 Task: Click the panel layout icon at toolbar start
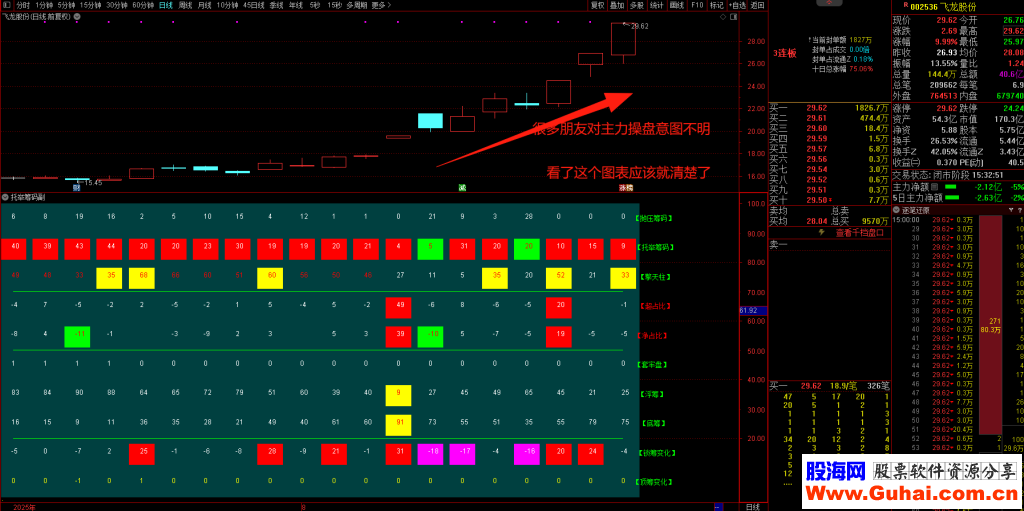point(6,5)
